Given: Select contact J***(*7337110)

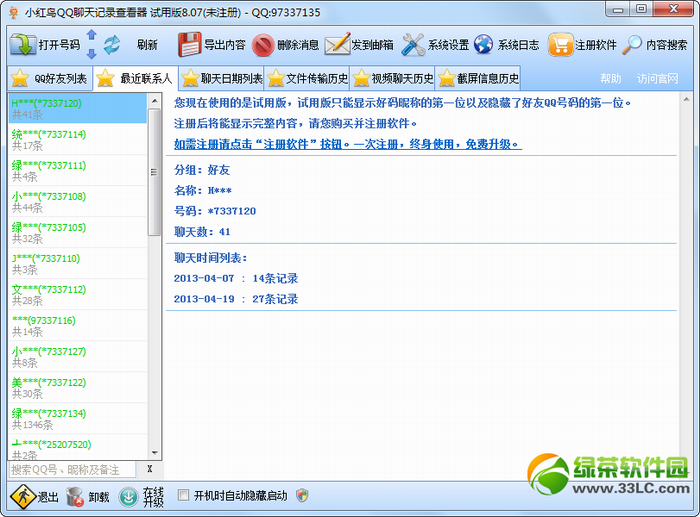Looking at the screenshot, I should tap(78, 264).
